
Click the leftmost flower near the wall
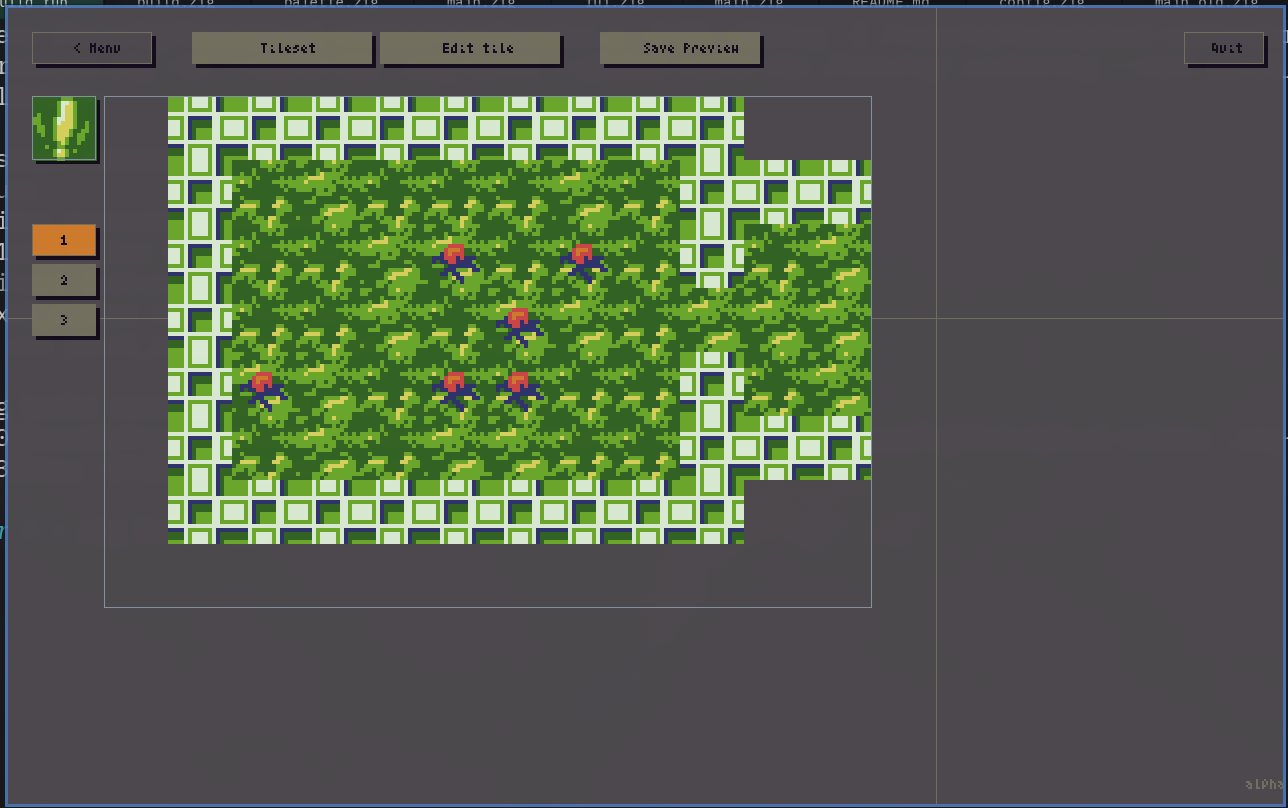coord(263,388)
